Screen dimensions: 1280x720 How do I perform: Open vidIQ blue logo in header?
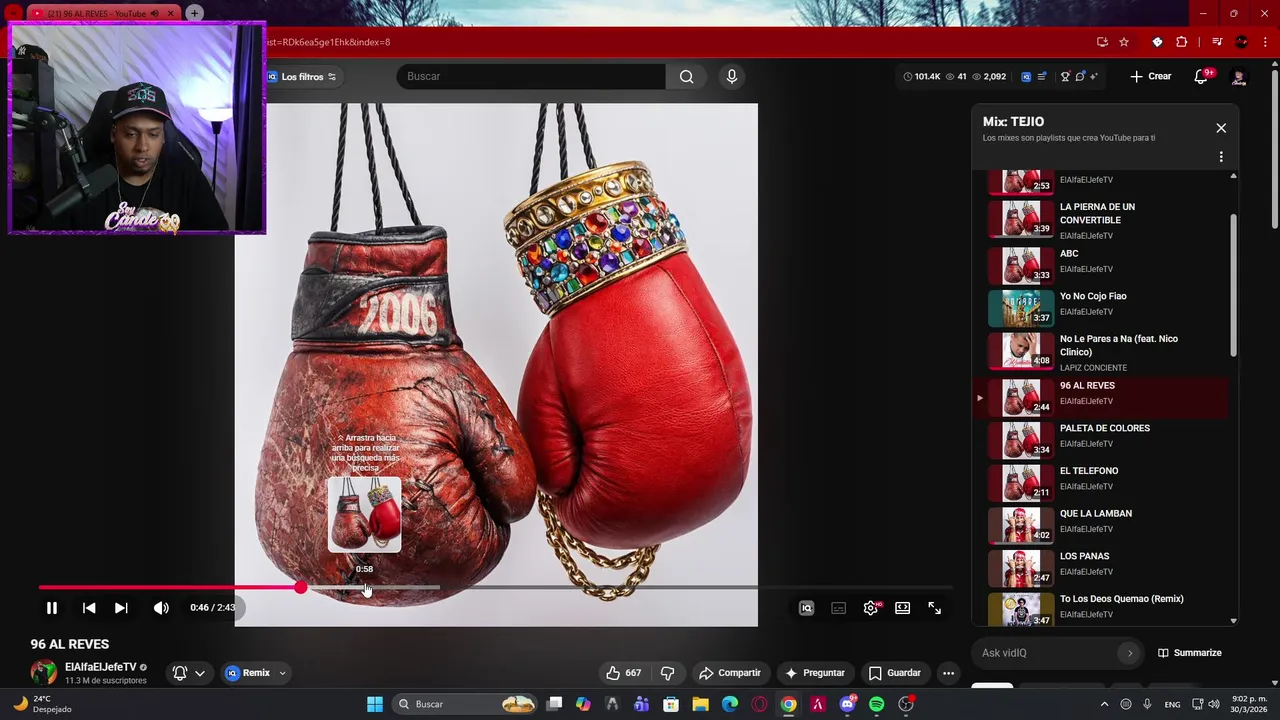click(1026, 76)
